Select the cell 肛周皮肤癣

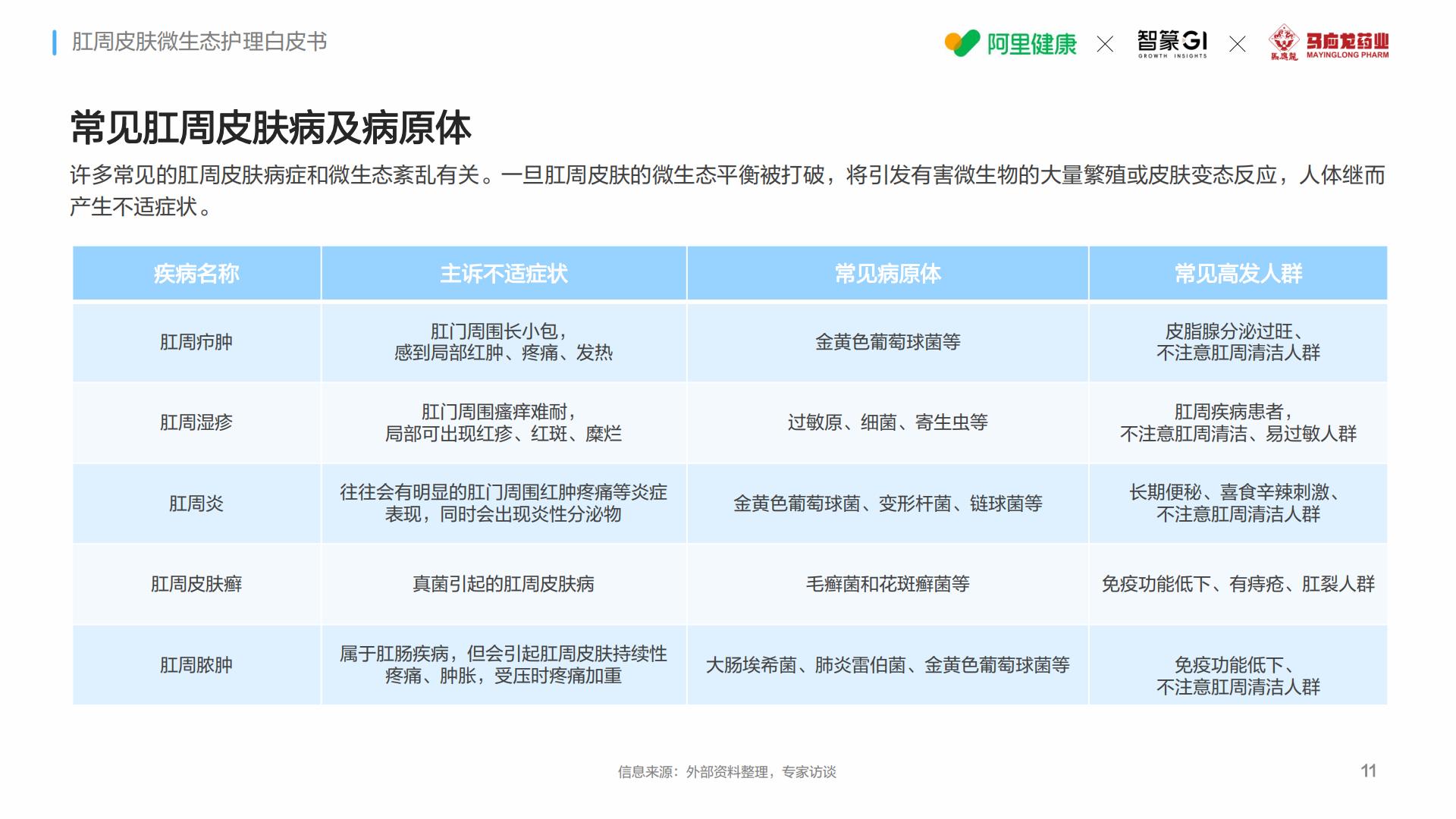click(x=196, y=584)
